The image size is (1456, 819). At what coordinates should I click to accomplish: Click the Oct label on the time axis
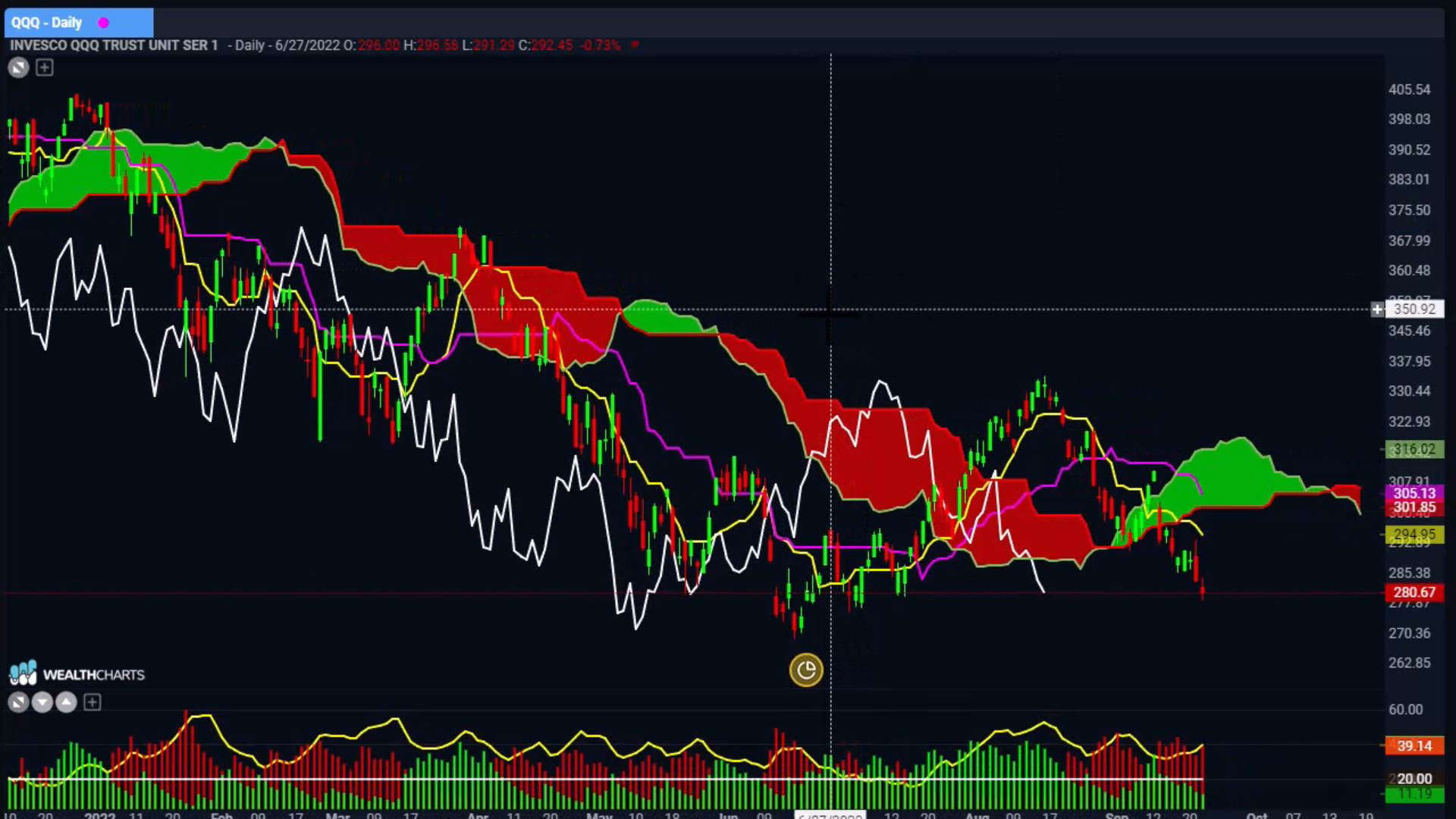tap(1257, 815)
